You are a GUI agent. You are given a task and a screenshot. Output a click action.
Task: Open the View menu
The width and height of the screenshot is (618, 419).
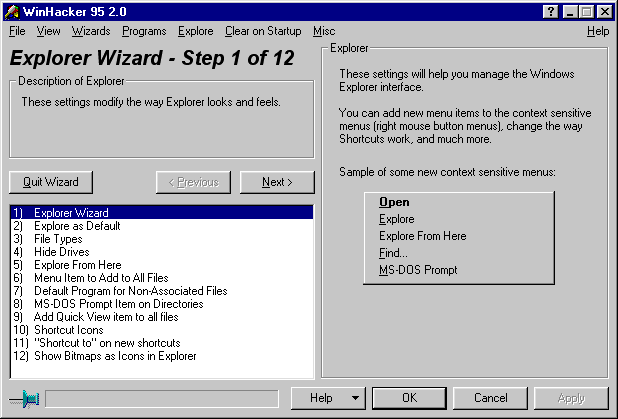pos(48,31)
